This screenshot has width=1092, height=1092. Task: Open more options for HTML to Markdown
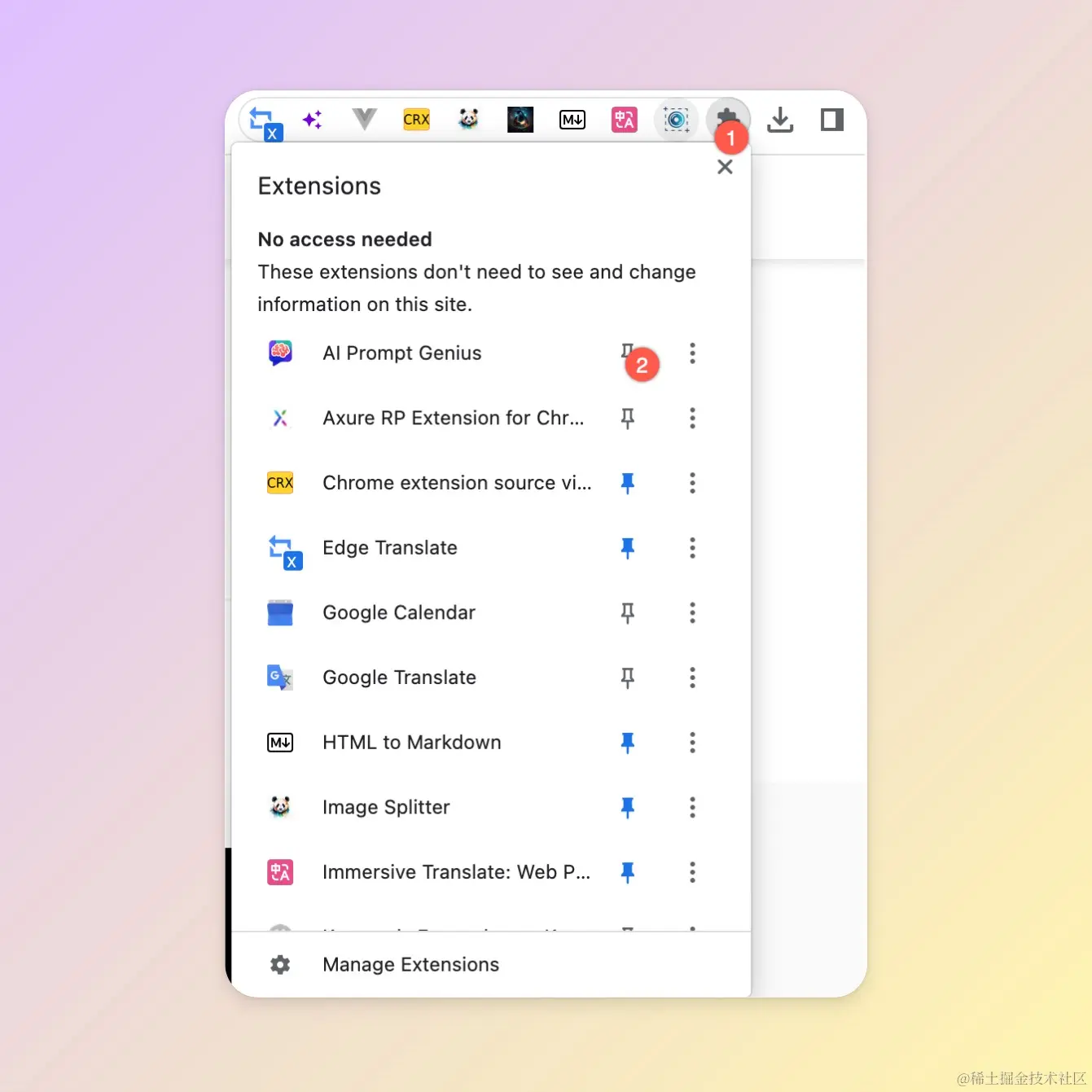692,743
